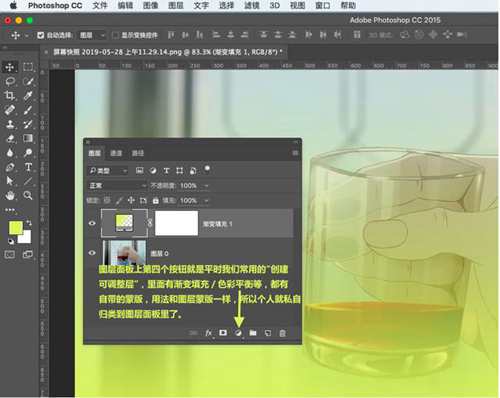Click the fx layer style icon
This screenshot has width=500, height=398.
click(x=209, y=333)
